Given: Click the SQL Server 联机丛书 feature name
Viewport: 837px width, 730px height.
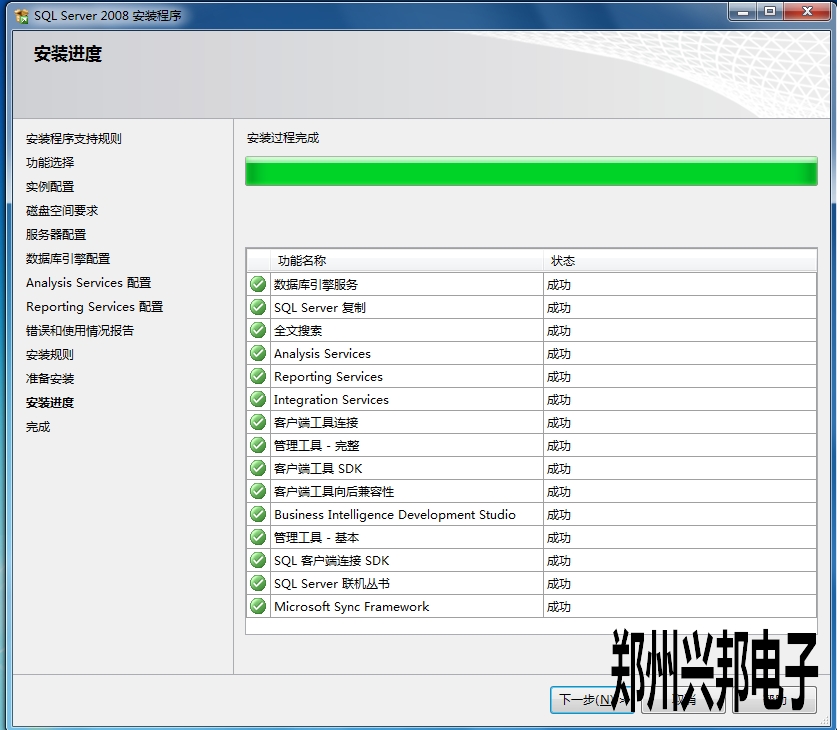Looking at the screenshot, I should (332, 583).
